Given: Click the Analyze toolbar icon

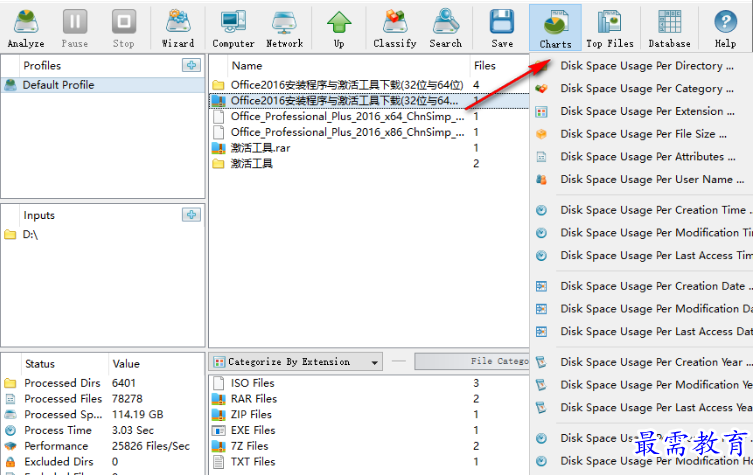Looking at the screenshot, I should (x=26, y=28).
